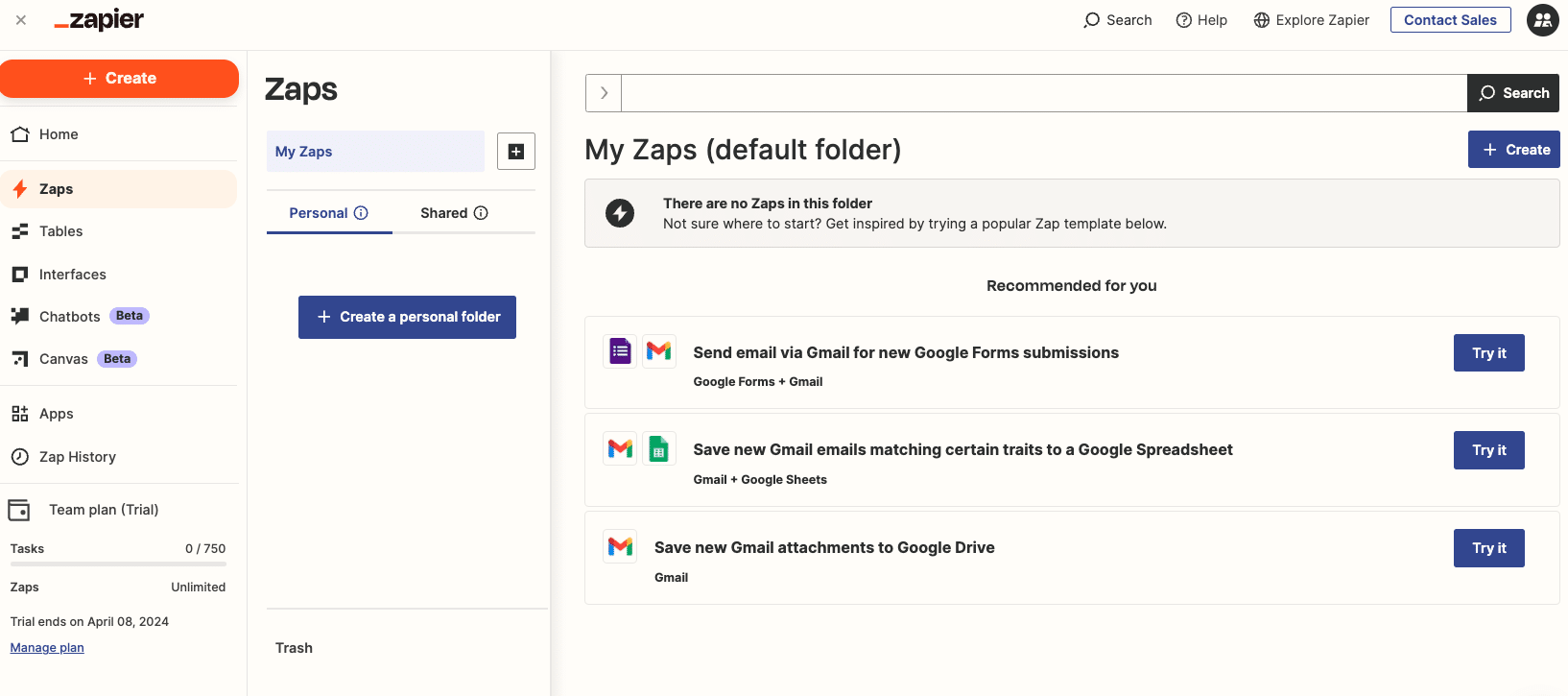Click Explore Zapier in the top bar
The width and height of the screenshot is (1568, 696).
point(1312,20)
